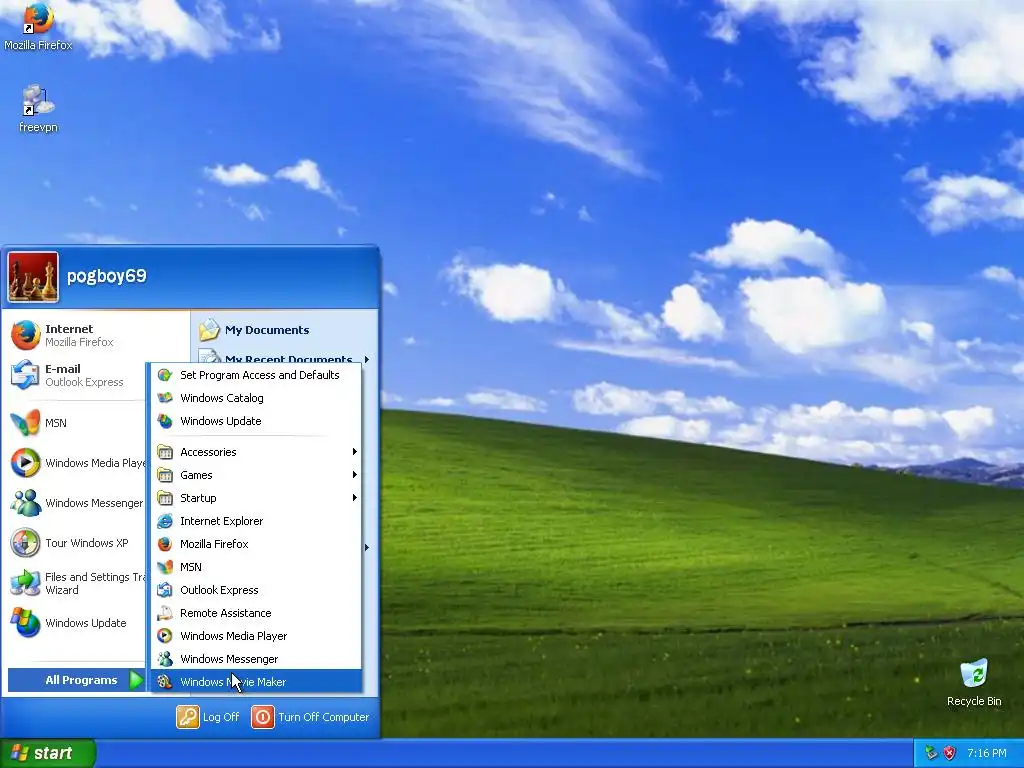Click the Windows Catalog icon in programs list

pyautogui.click(x=165, y=398)
